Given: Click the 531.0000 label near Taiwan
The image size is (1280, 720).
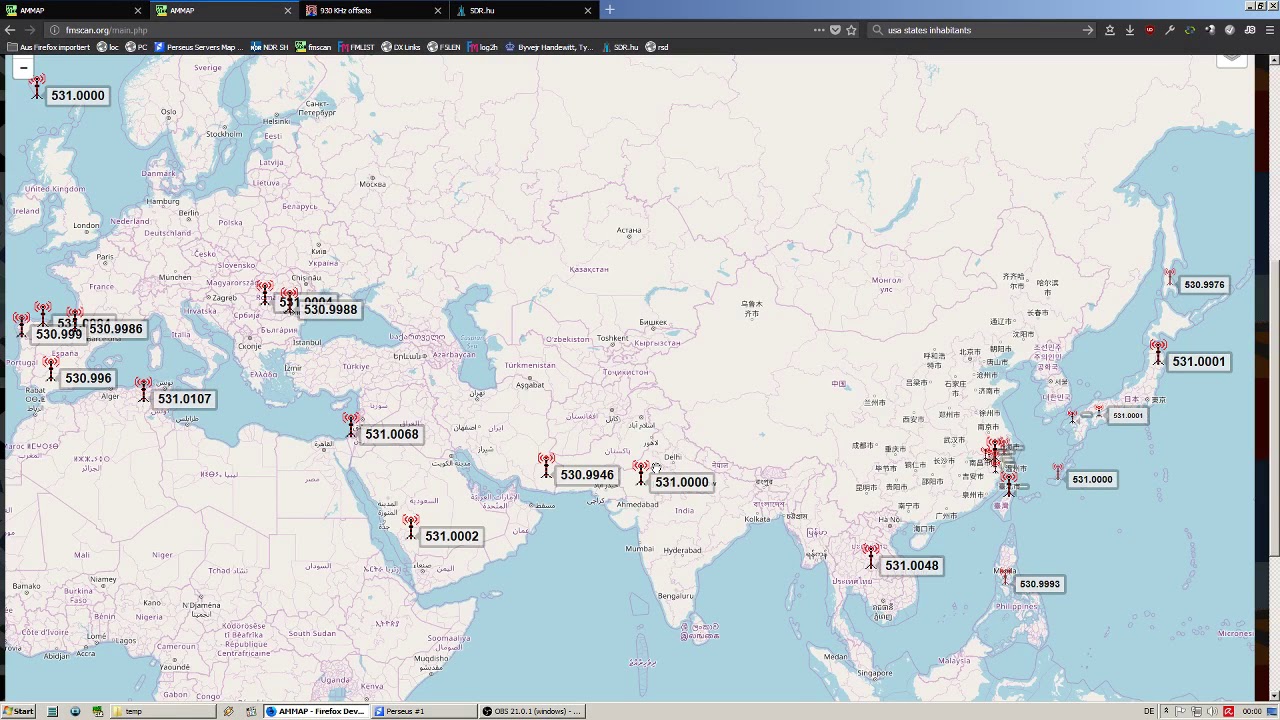Looking at the screenshot, I should (1092, 480).
